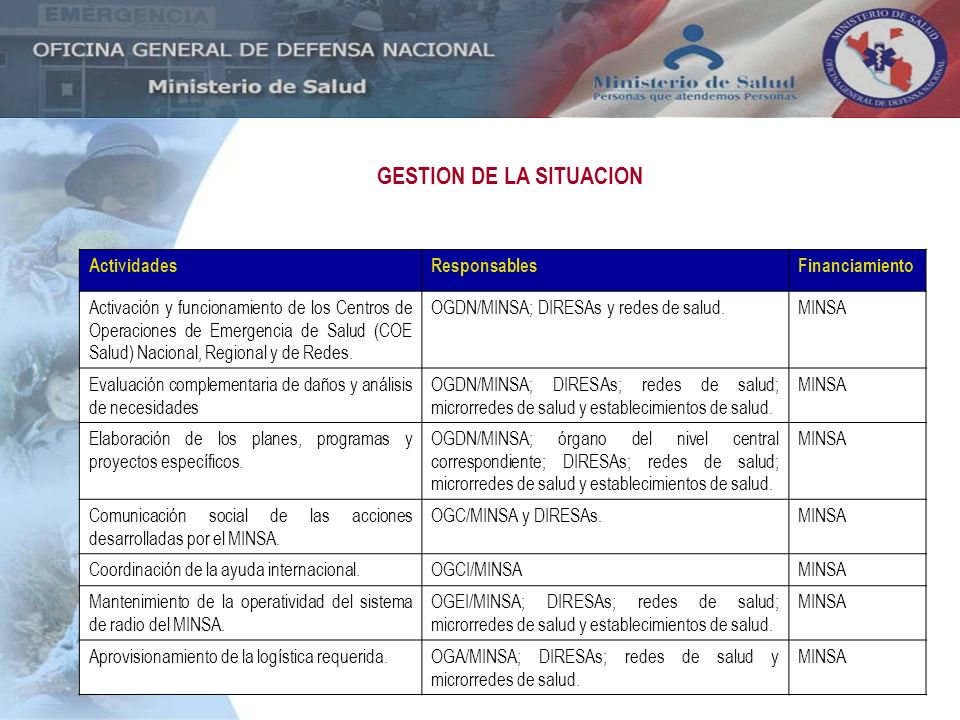Click cell 'Aprovisionamiento de la logística requerida.'
The height and width of the screenshot is (720, 960).
click(x=250, y=667)
